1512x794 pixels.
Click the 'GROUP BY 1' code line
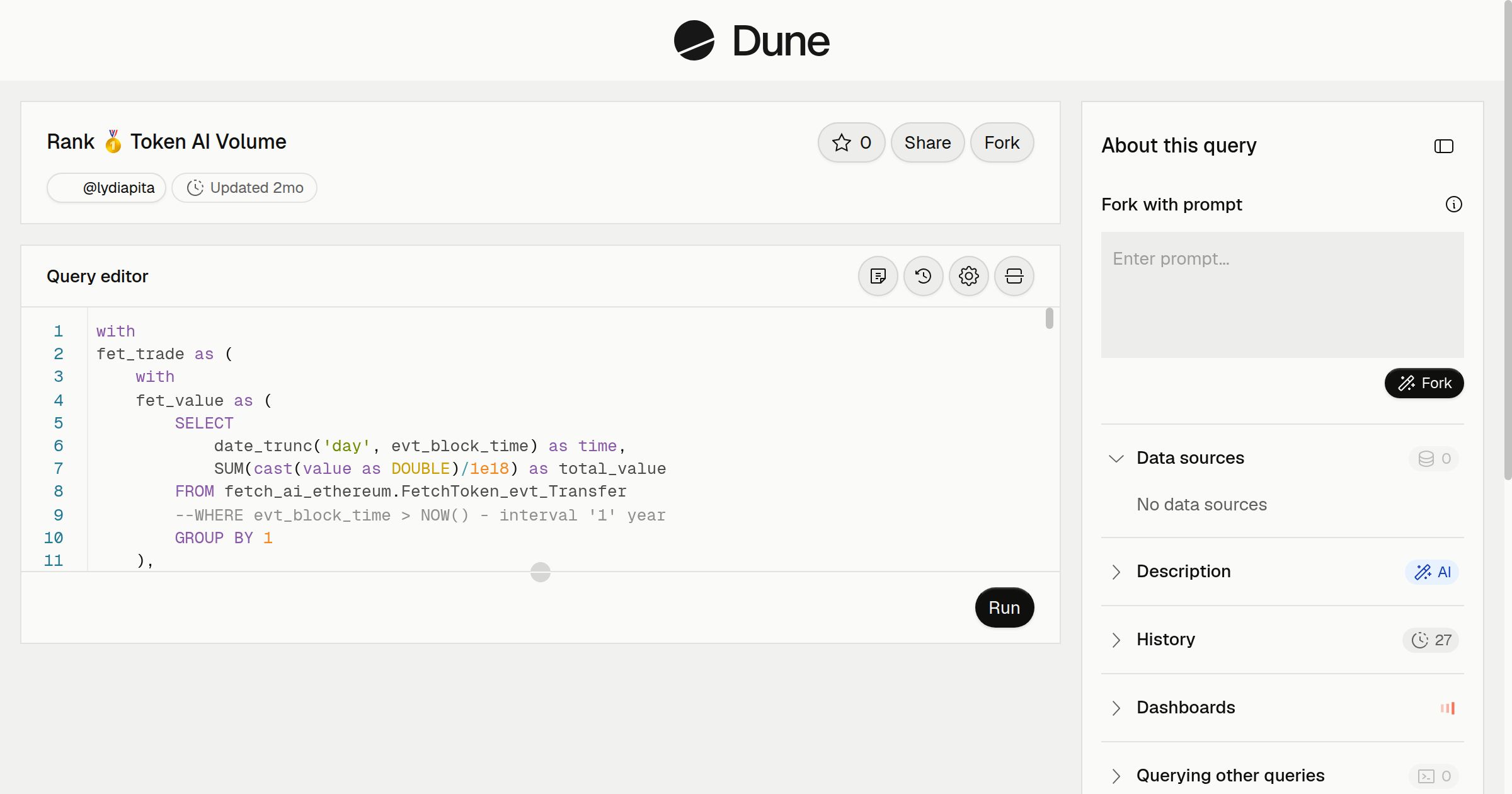[224, 538]
